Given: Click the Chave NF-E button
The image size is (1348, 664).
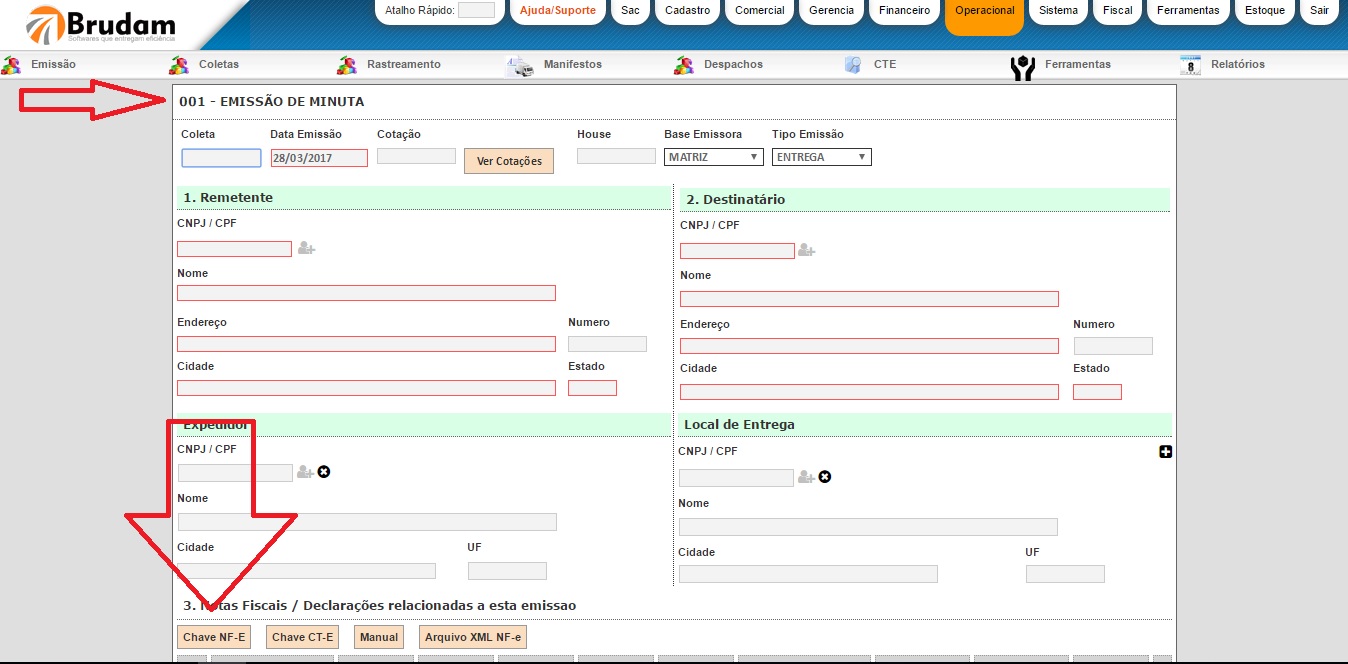Looking at the screenshot, I should point(214,637).
